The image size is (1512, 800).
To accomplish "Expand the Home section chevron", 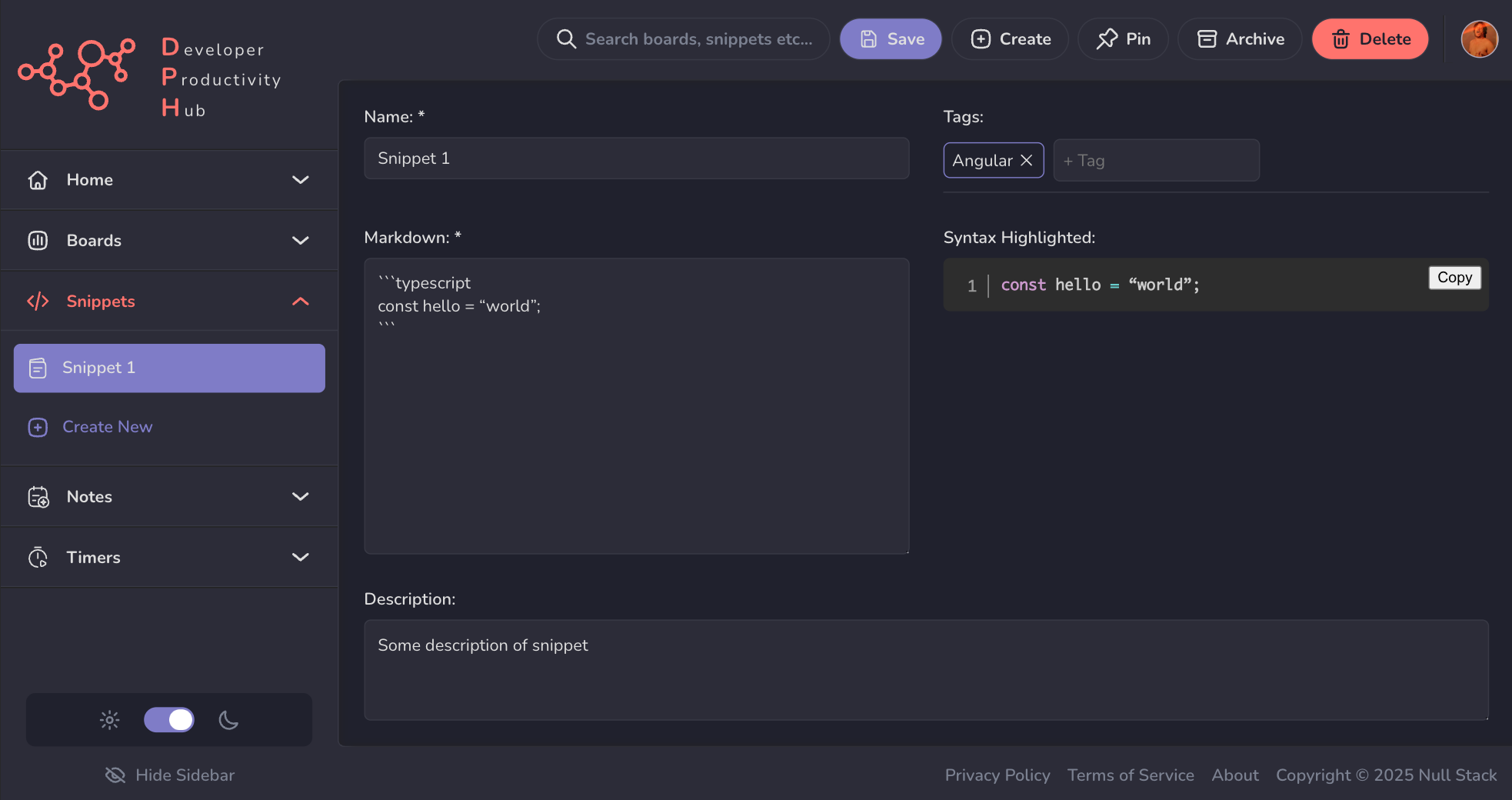I will point(301,179).
